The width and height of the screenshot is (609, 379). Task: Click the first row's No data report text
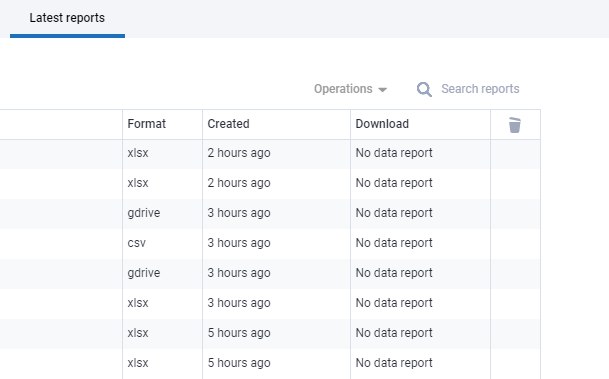point(394,153)
